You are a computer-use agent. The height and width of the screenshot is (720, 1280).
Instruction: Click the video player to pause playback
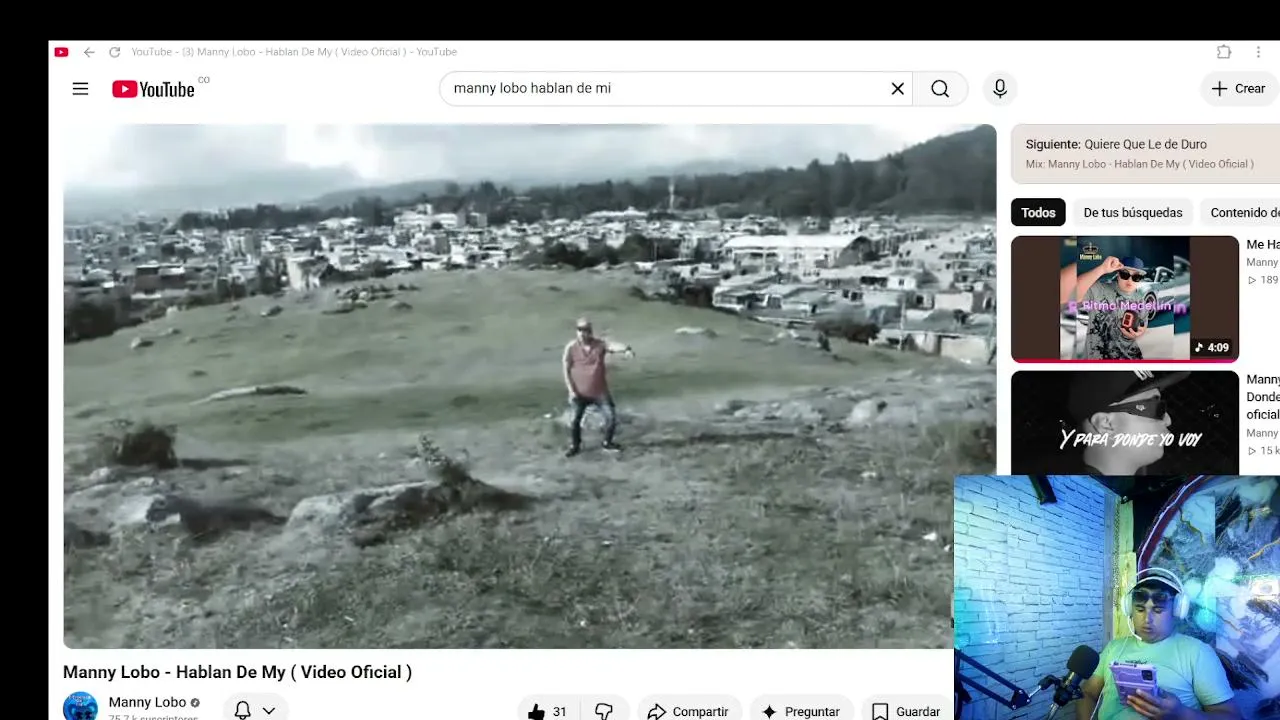point(530,386)
